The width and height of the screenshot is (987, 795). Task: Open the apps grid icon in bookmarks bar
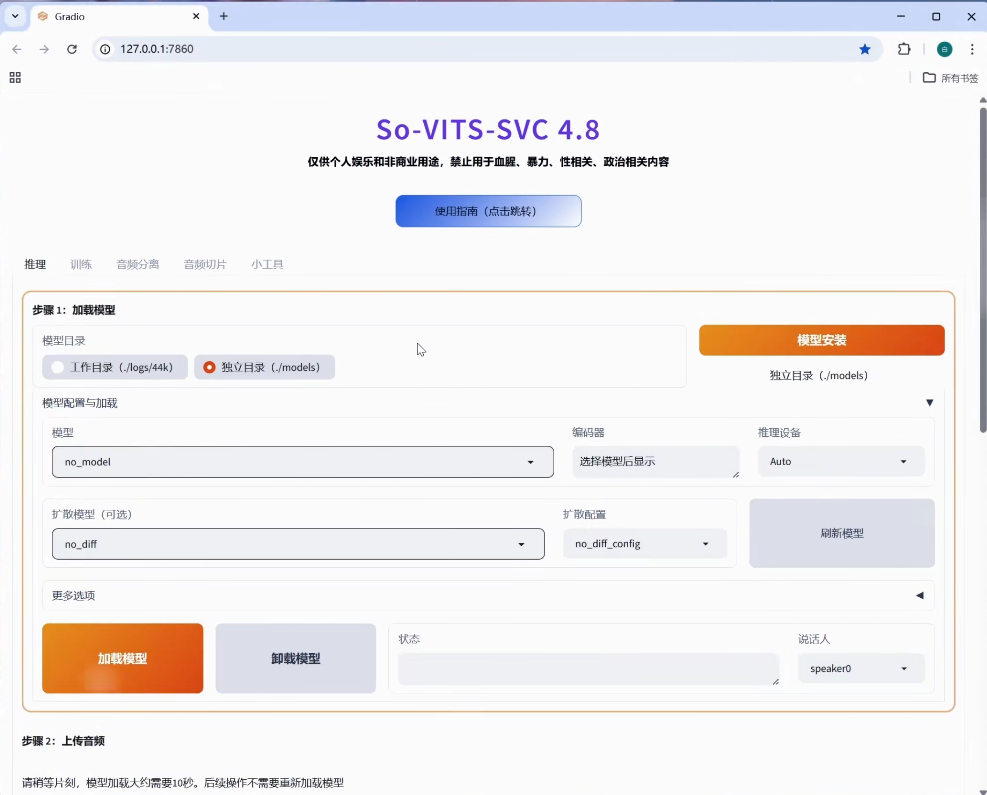[x=15, y=77]
